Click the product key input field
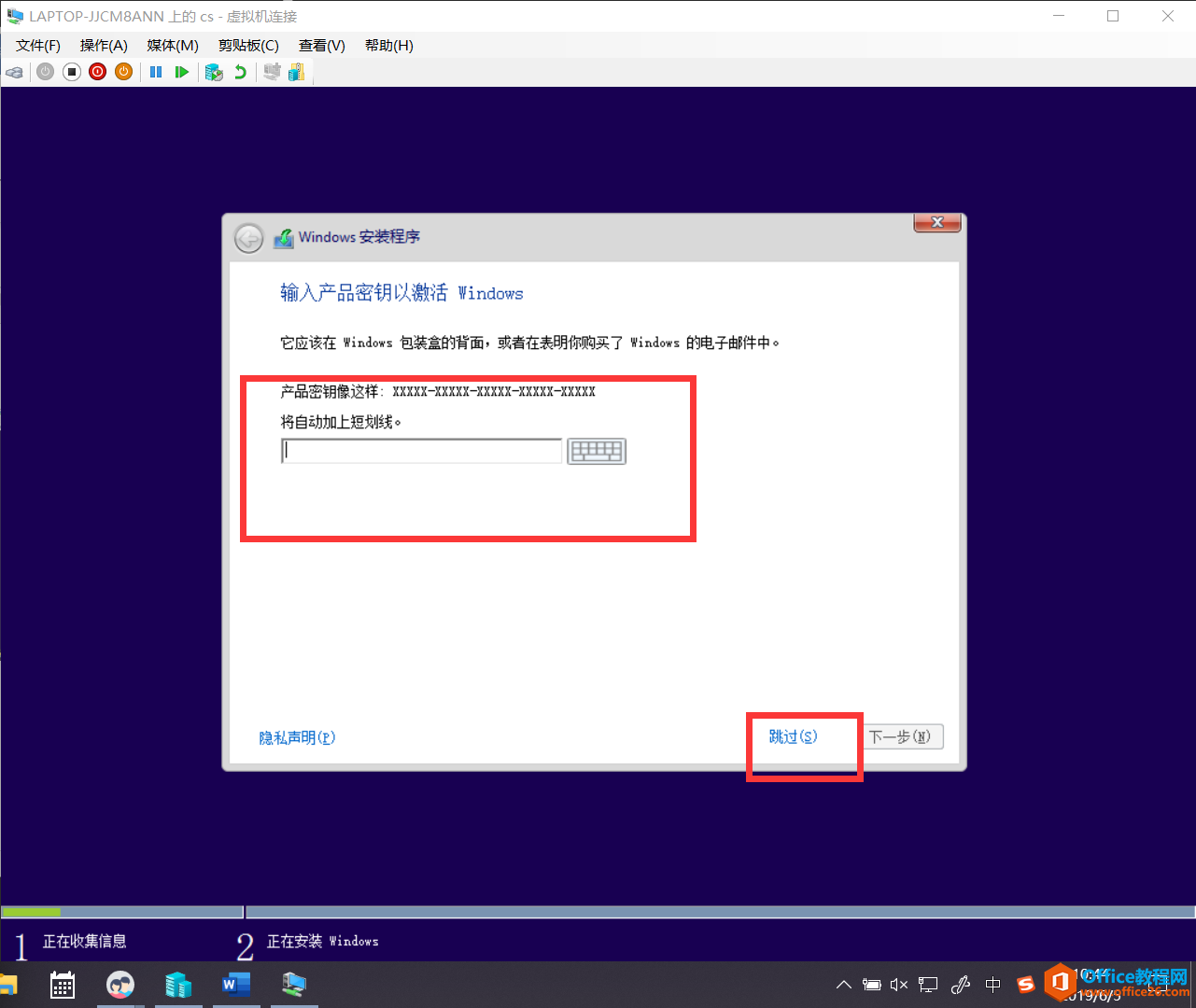 click(x=421, y=451)
